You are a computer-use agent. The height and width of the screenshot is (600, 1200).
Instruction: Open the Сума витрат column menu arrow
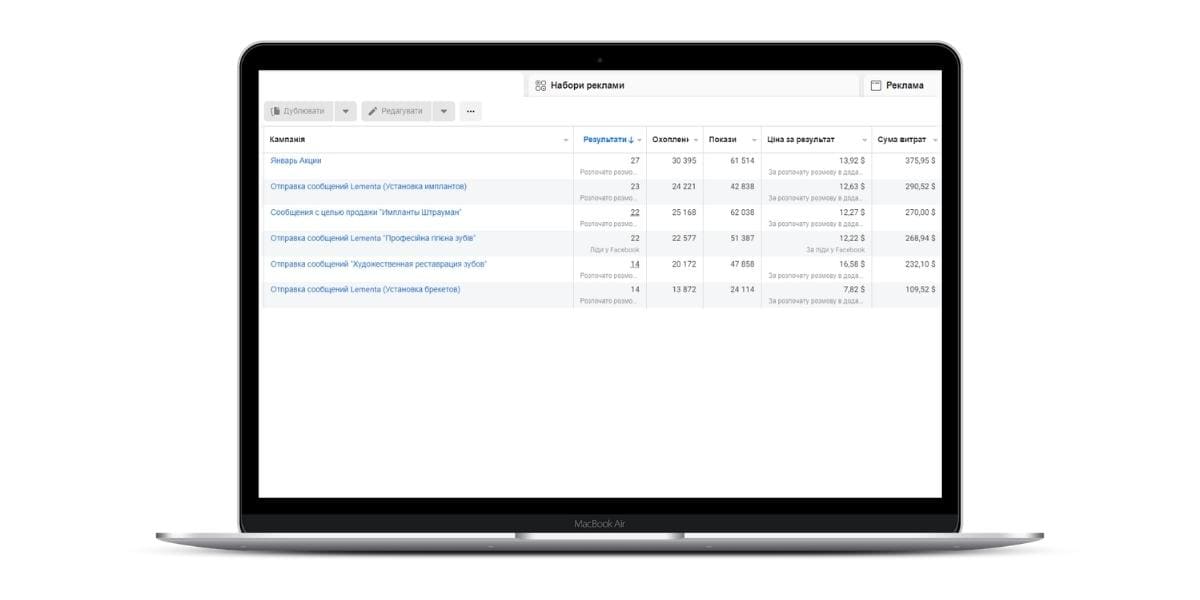click(935, 140)
